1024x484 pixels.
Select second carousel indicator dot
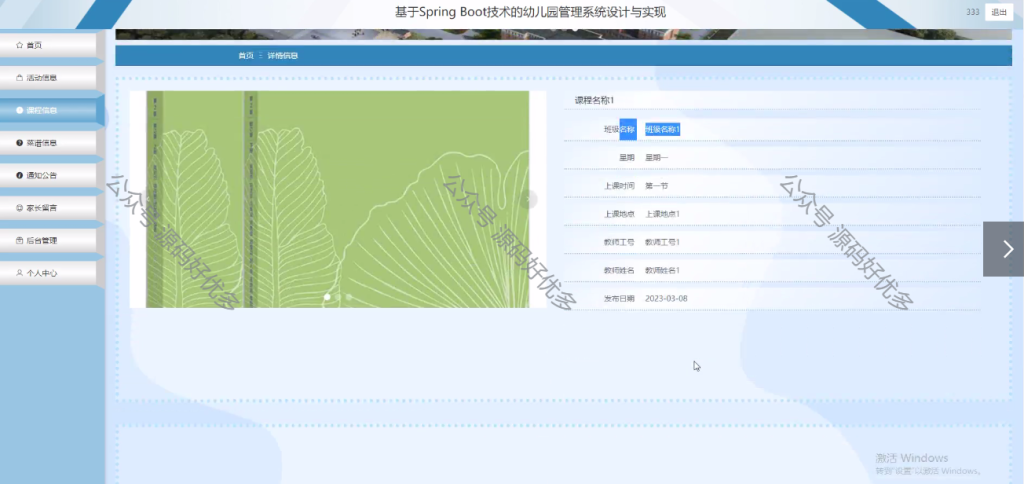tap(338, 297)
